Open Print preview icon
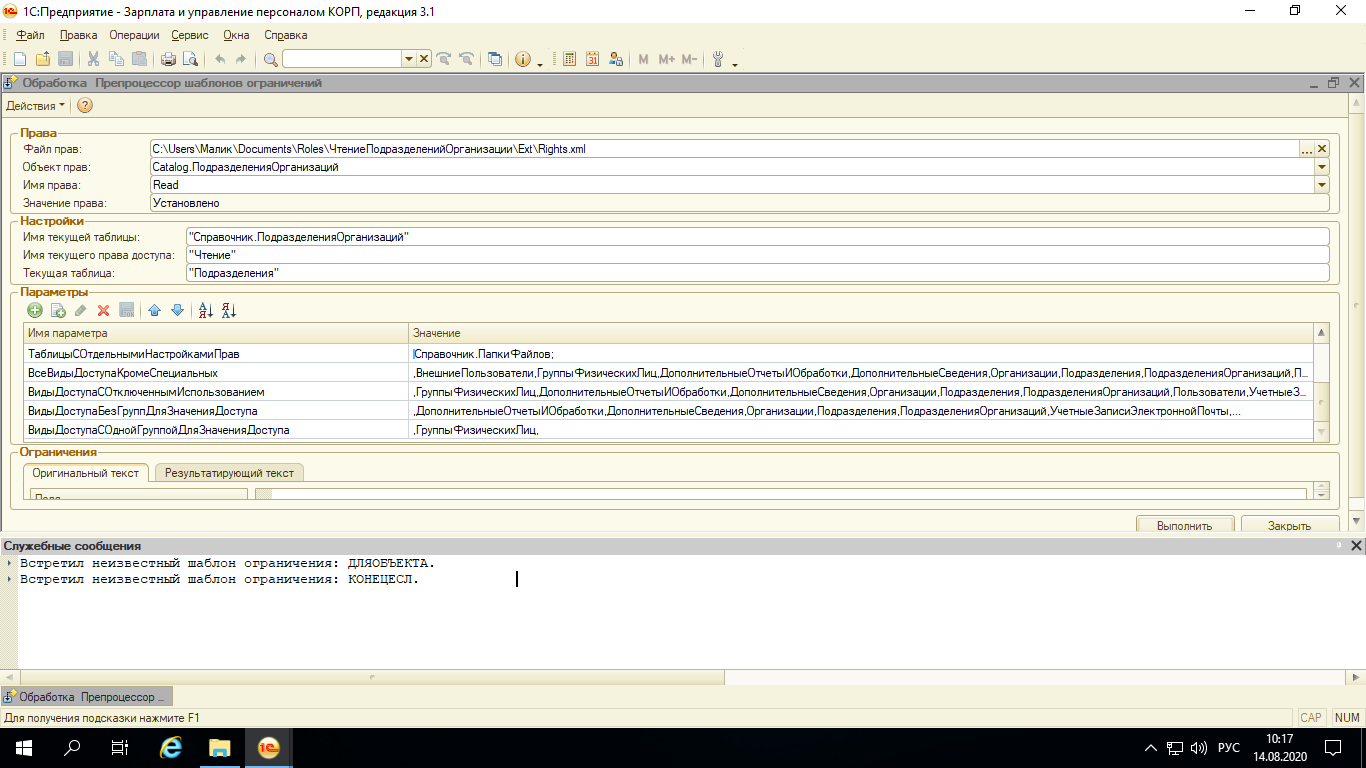This screenshot has width=1366, height=768. (190, 60)
